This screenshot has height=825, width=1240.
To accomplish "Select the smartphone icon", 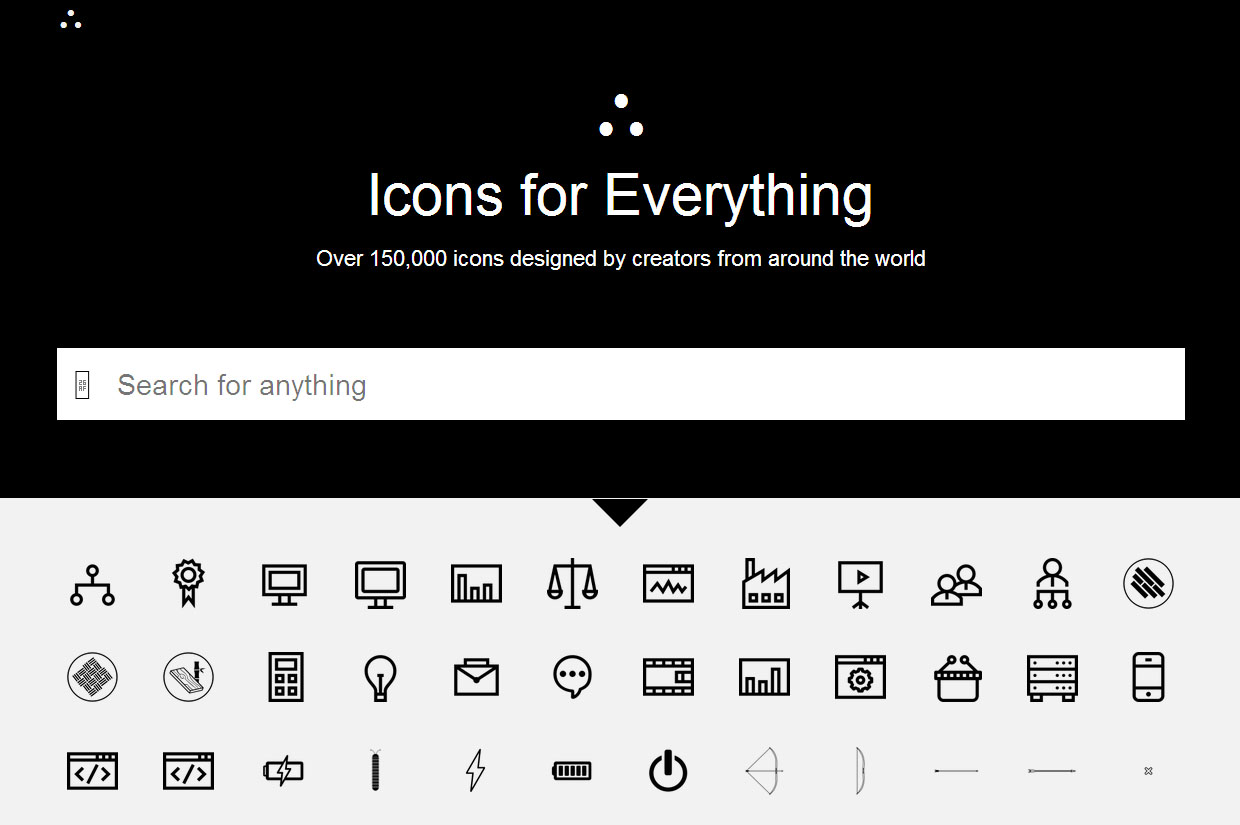I will pyautogui.click(x=1148, y=677).
